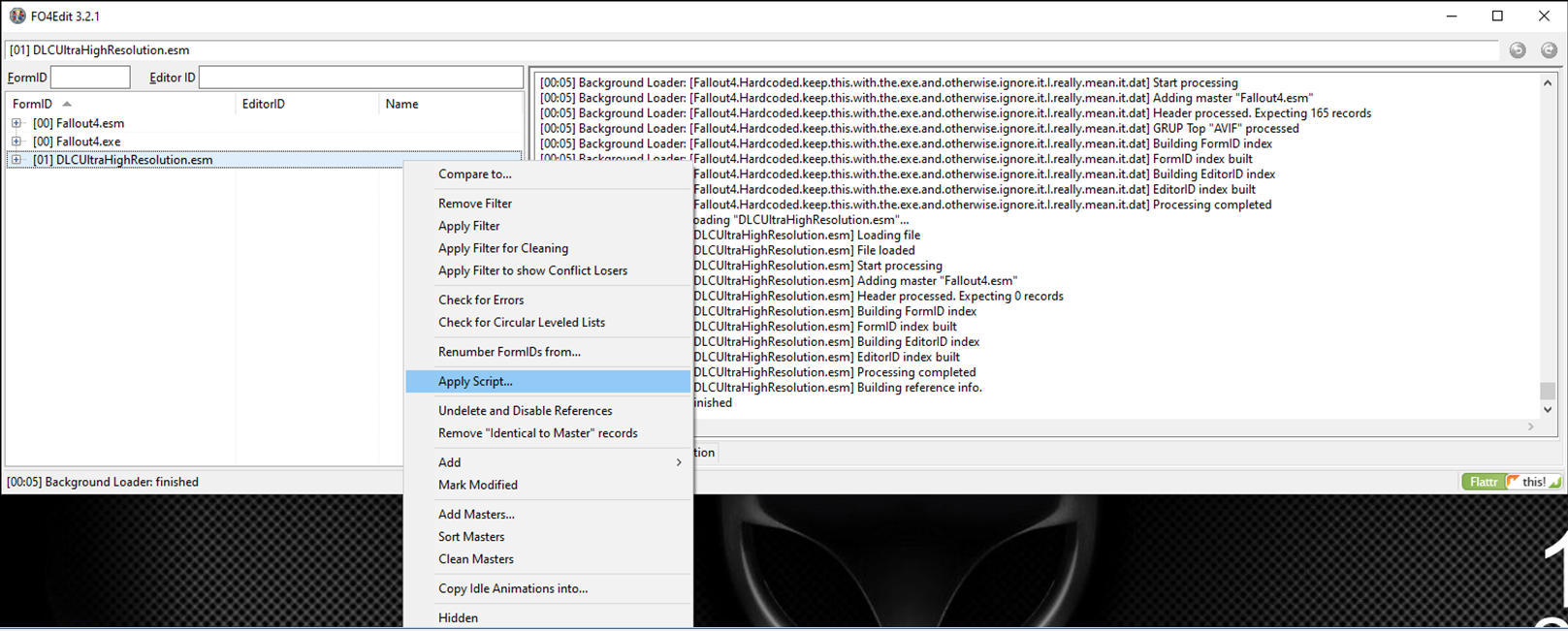Select Check for Errors menu entry
This screenshot has height=631, width=1568.
tap(481, 300)
